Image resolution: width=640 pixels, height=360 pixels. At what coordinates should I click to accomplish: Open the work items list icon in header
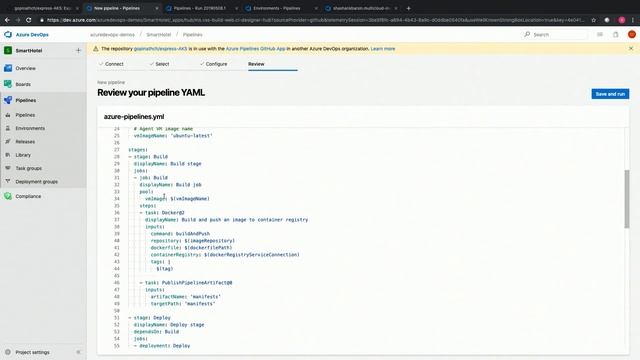click(600, 35)
